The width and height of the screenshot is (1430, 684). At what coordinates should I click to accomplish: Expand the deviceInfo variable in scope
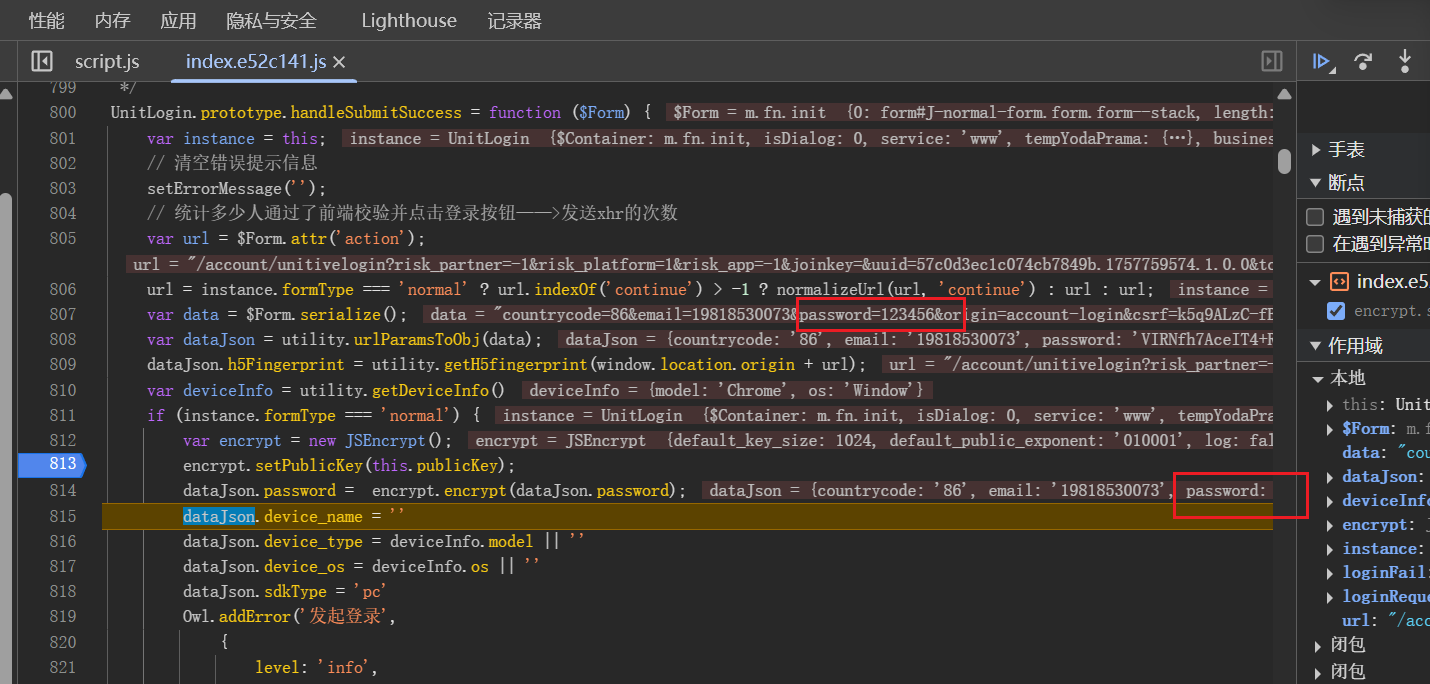click(1330, 501)
